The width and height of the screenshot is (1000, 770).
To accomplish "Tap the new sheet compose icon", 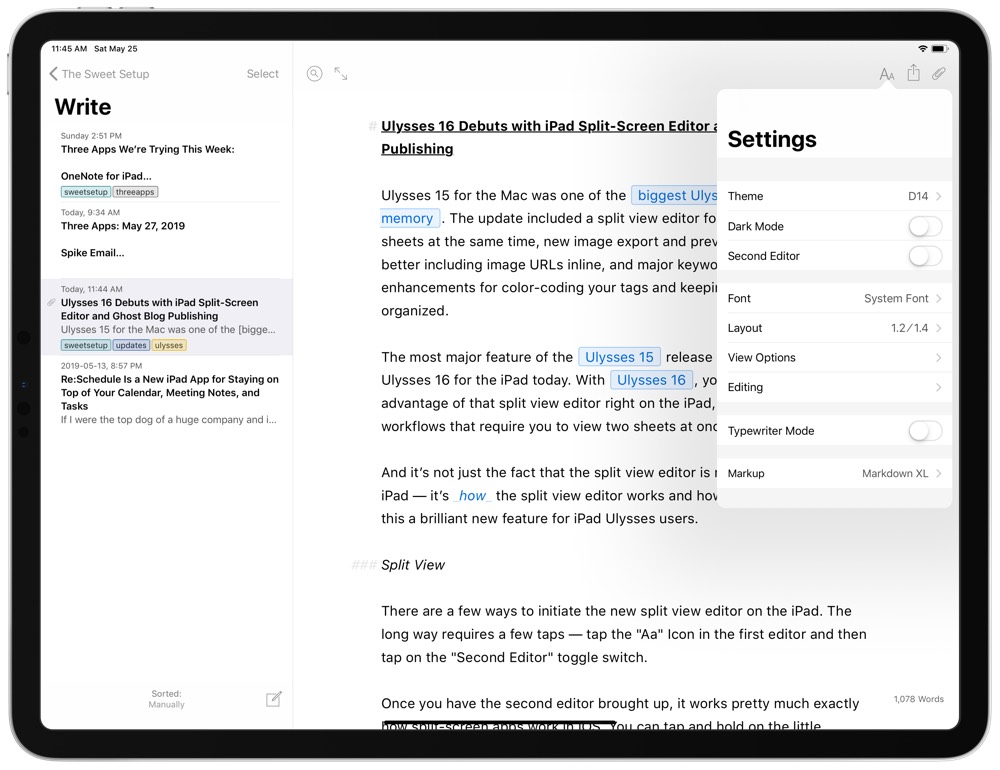I will [274, 699].
